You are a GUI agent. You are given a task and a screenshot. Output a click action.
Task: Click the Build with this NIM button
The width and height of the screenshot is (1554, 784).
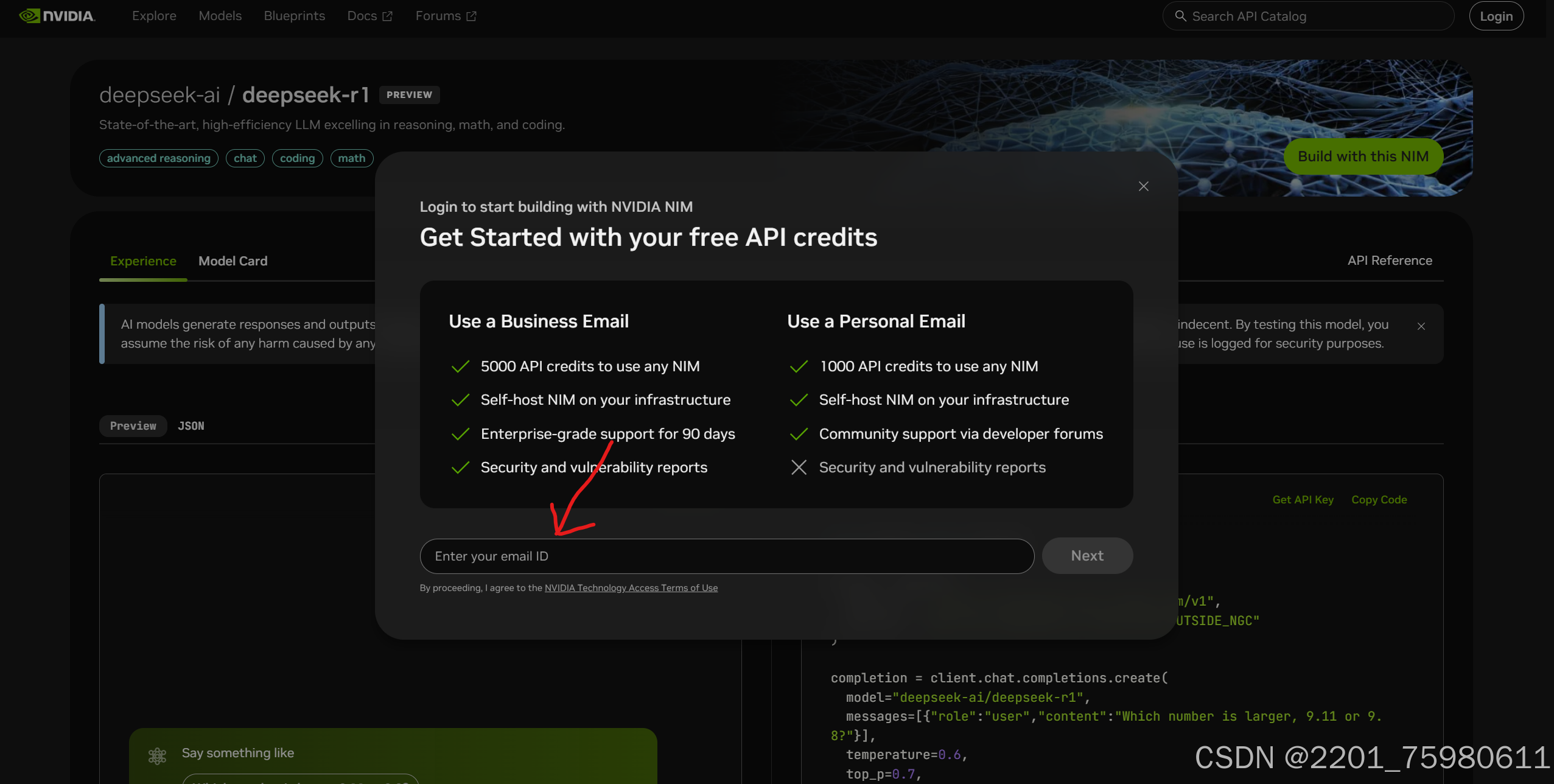(1362, 156)
